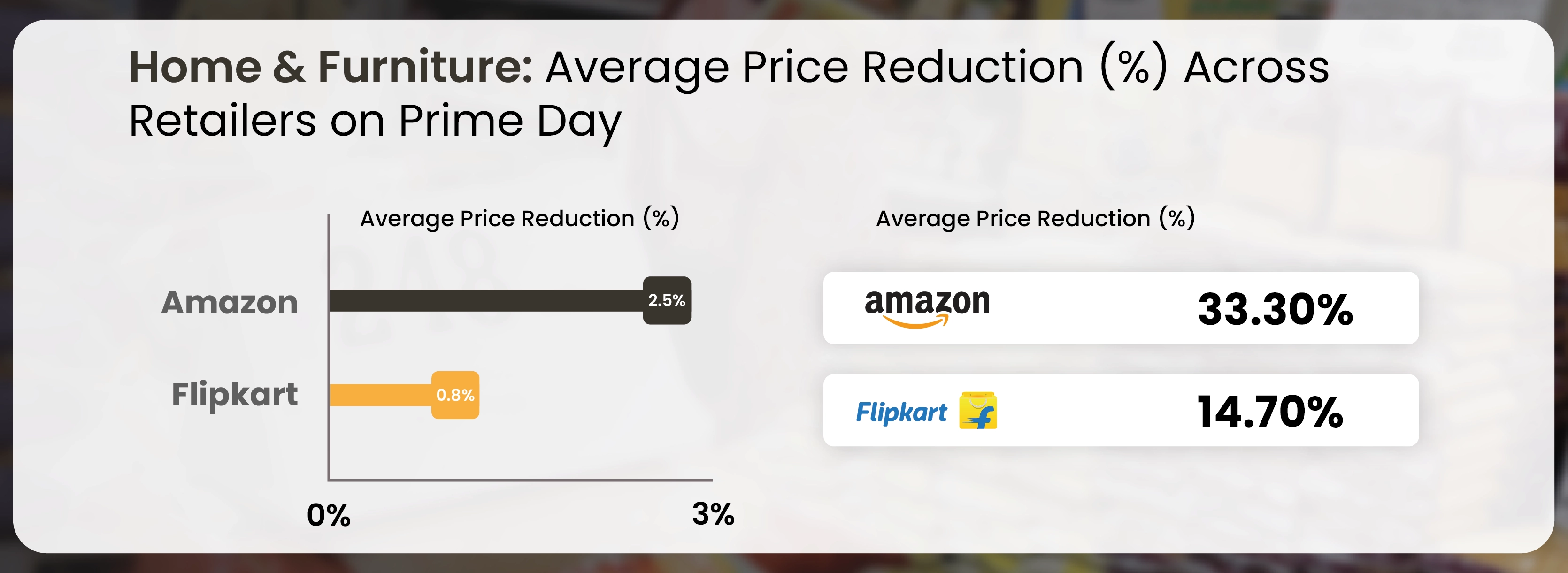Click the Amazon logo on the right card
The image size is (1568, 573).
point(927,308)
